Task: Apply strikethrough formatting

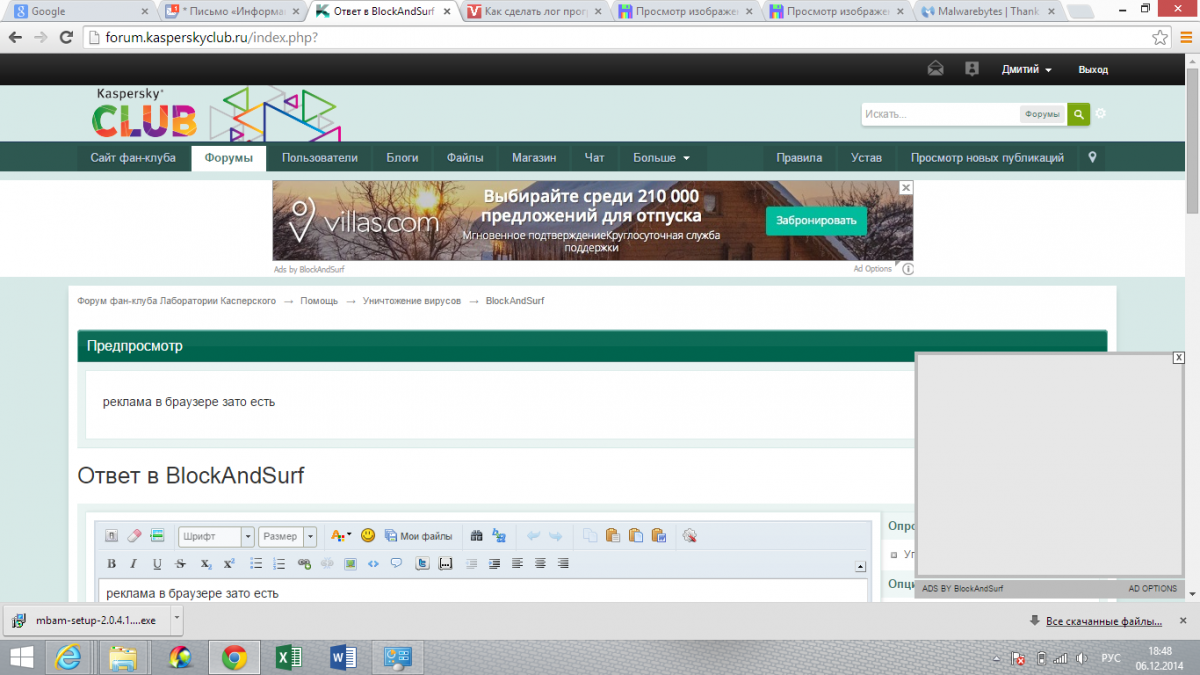Action: (x=181, y=564)
